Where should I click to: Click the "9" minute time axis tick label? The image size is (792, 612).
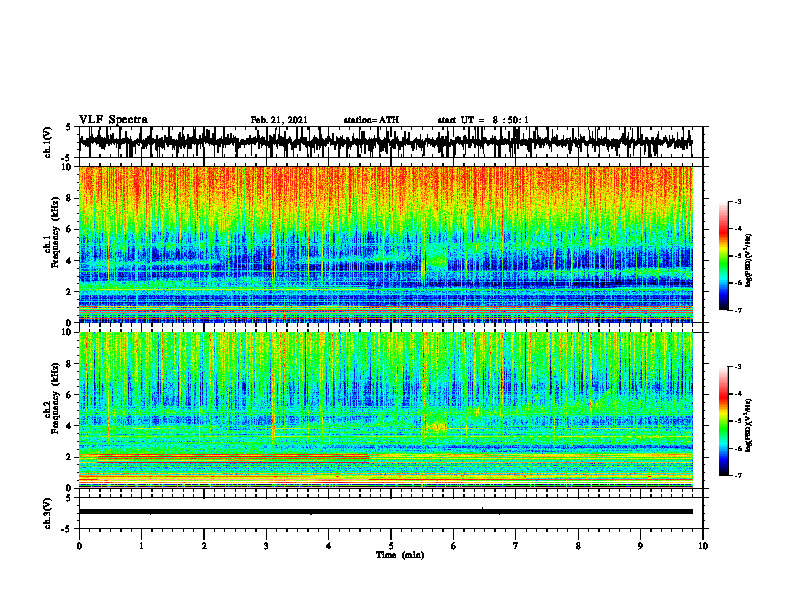tap(640, 546)
